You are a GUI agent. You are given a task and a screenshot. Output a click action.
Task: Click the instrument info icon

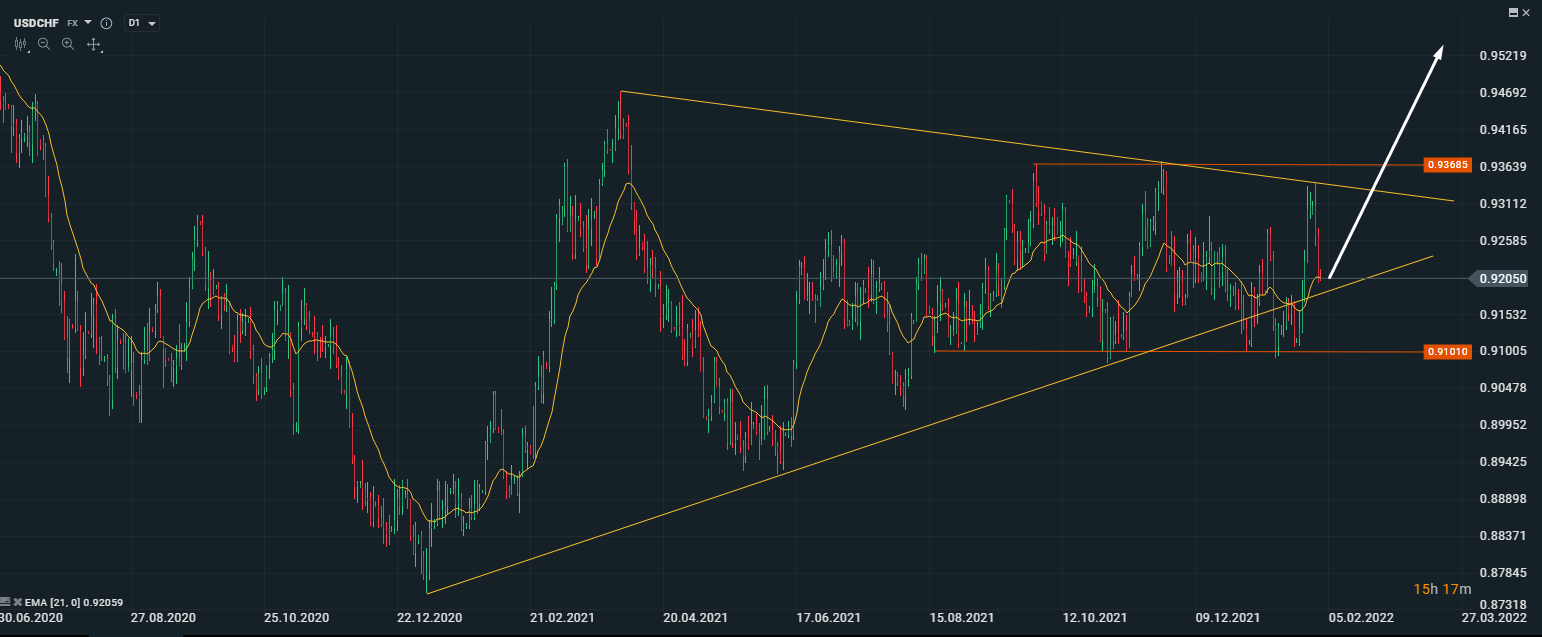(106, 22)
